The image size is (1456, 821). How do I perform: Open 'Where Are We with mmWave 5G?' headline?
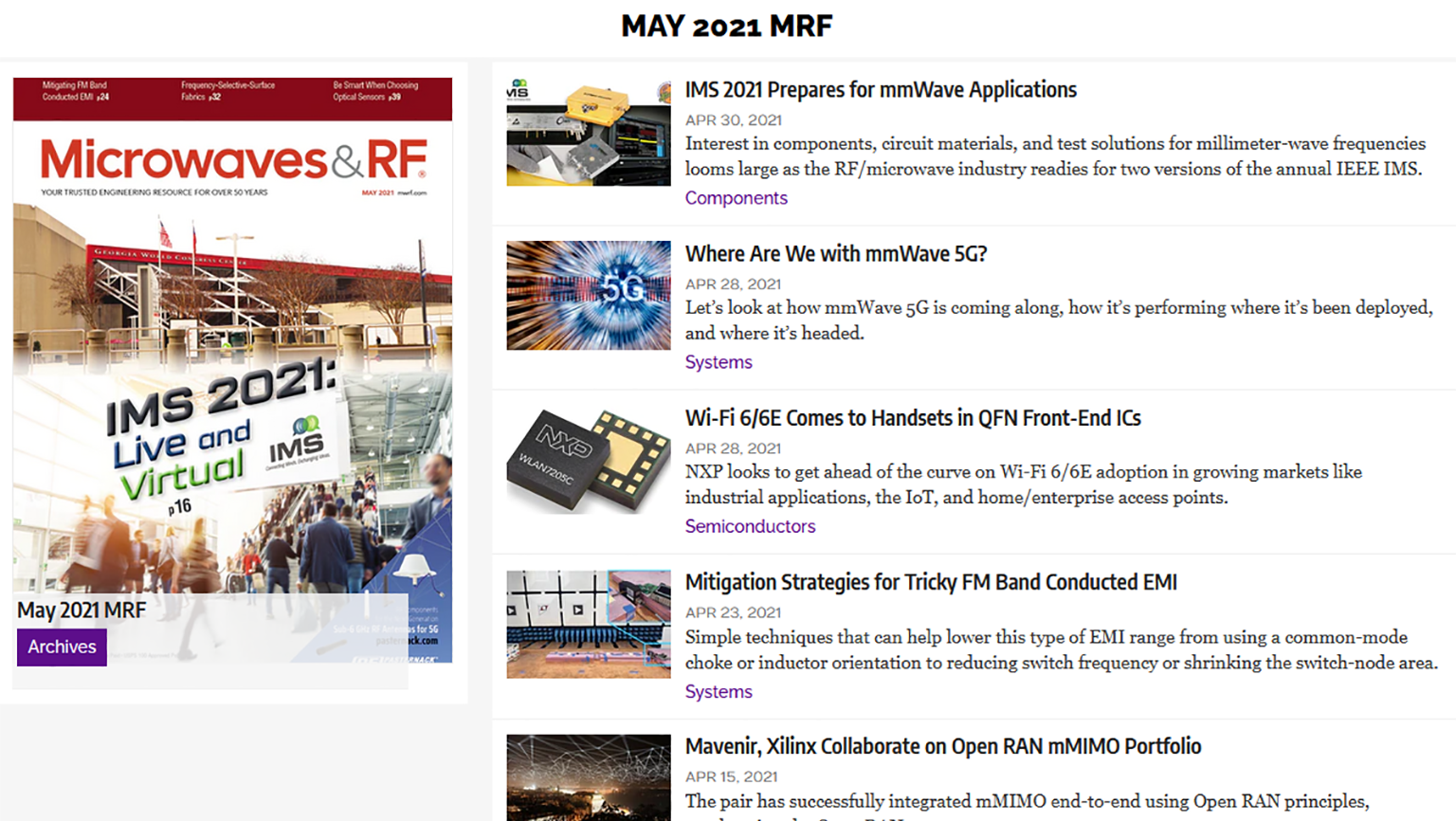coord(835,254)
